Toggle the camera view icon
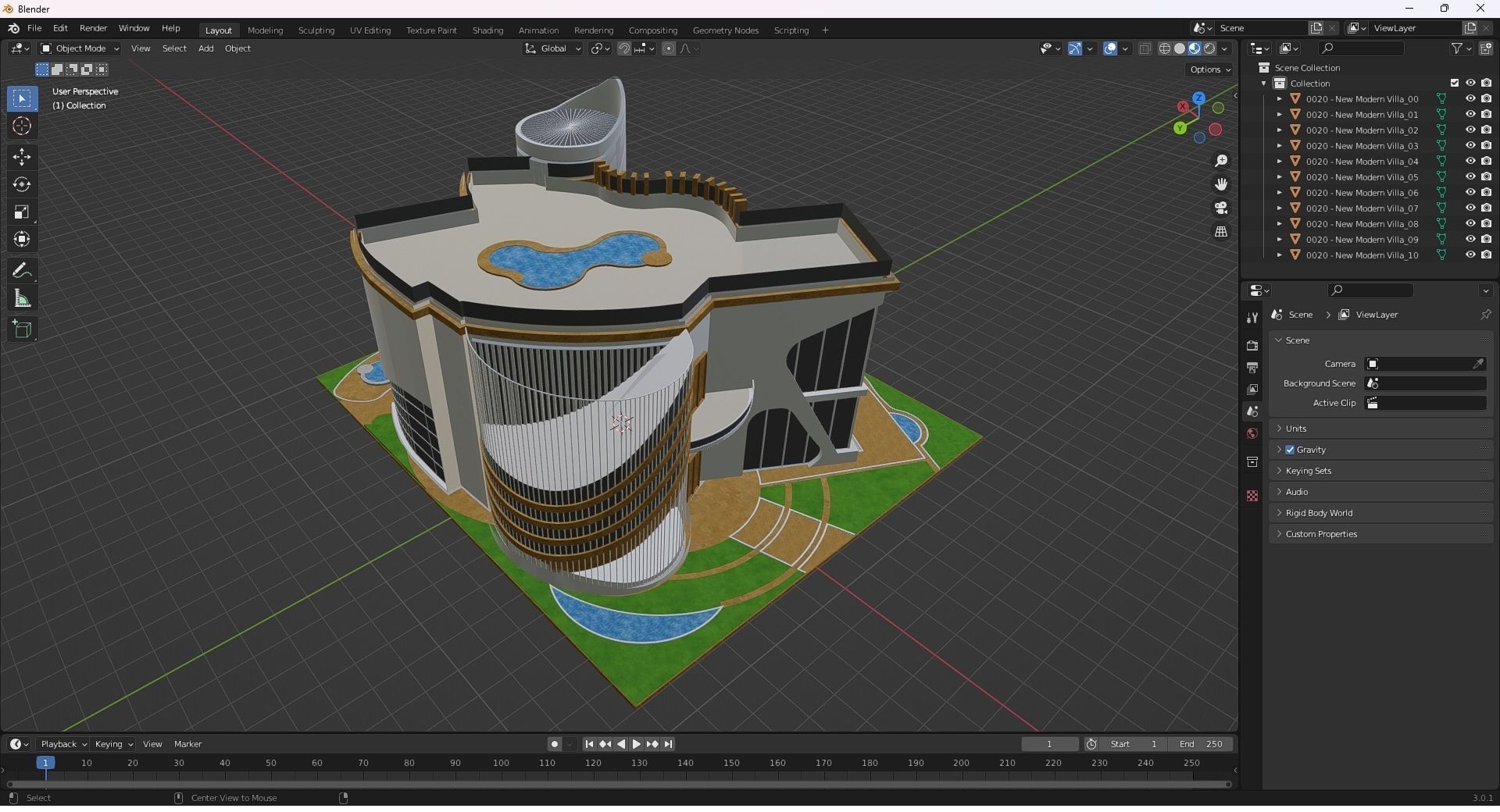 [1220, 208]
